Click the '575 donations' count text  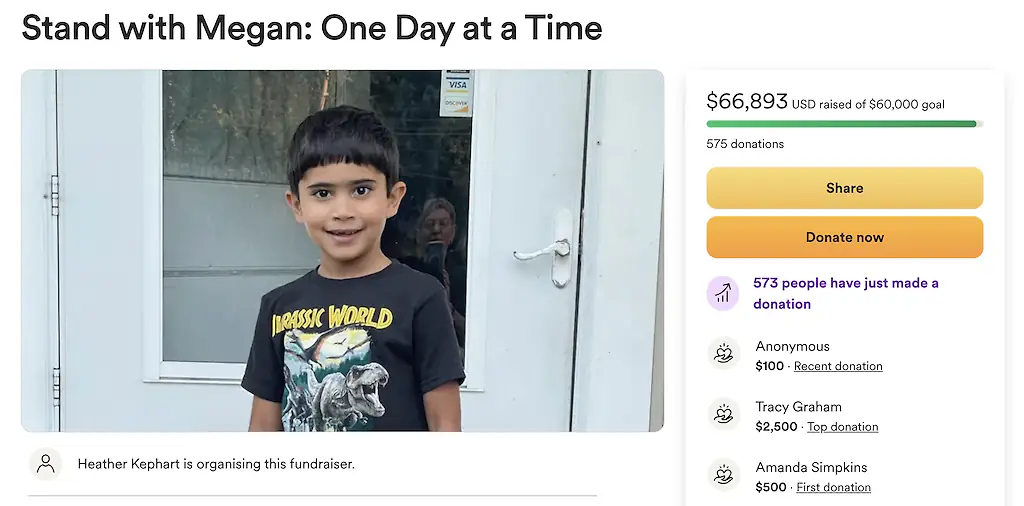click(x=745, y=144)
